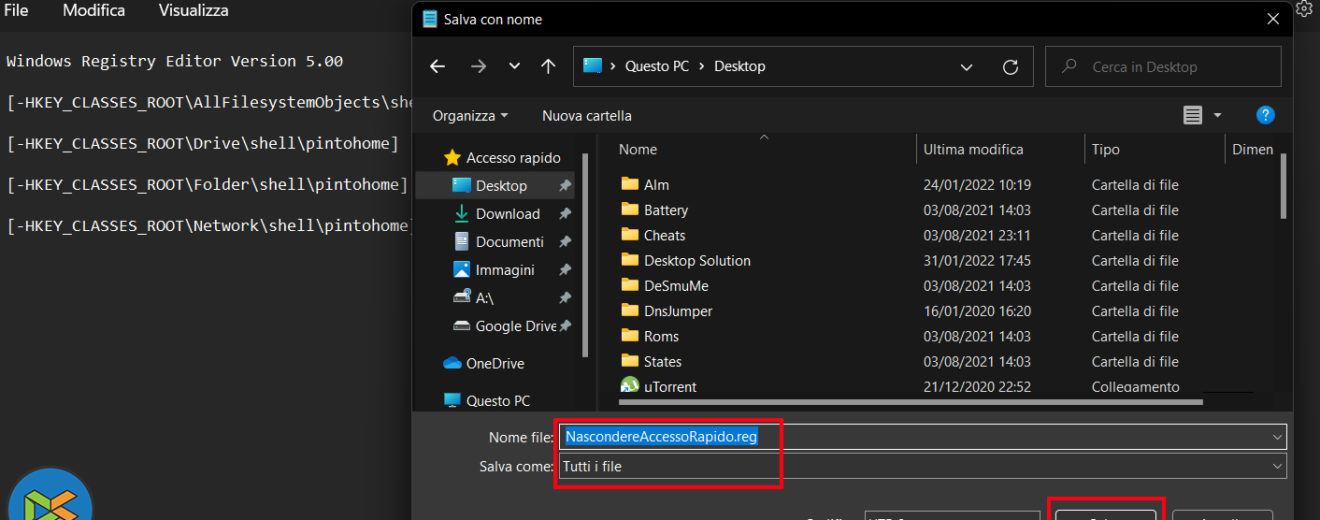The height and width of the screenshot is (520, 1320).
Task: Open the address bar path dropdown
Action: tap(966, 67)
